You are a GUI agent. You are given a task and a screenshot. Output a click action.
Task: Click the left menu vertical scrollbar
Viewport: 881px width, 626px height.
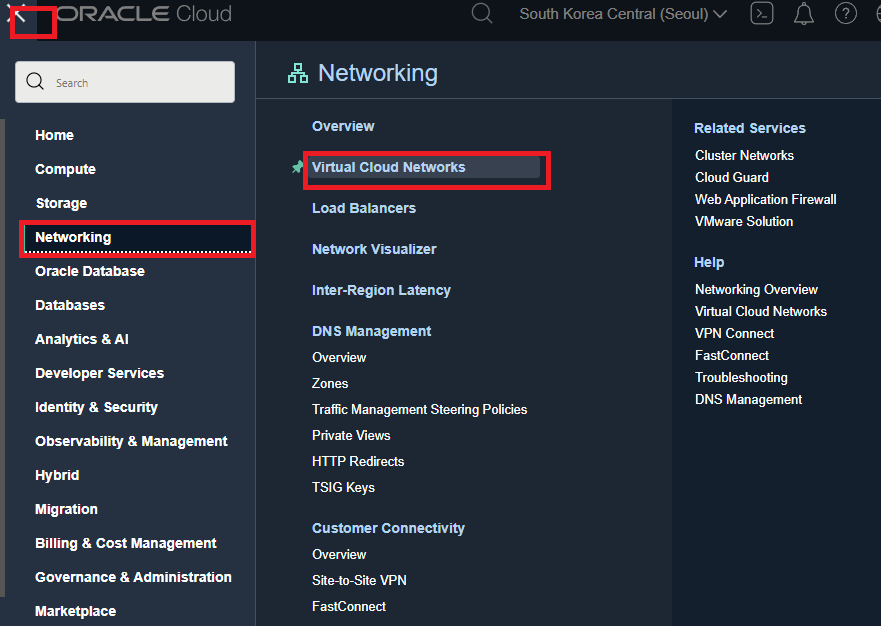click(2, 357)
